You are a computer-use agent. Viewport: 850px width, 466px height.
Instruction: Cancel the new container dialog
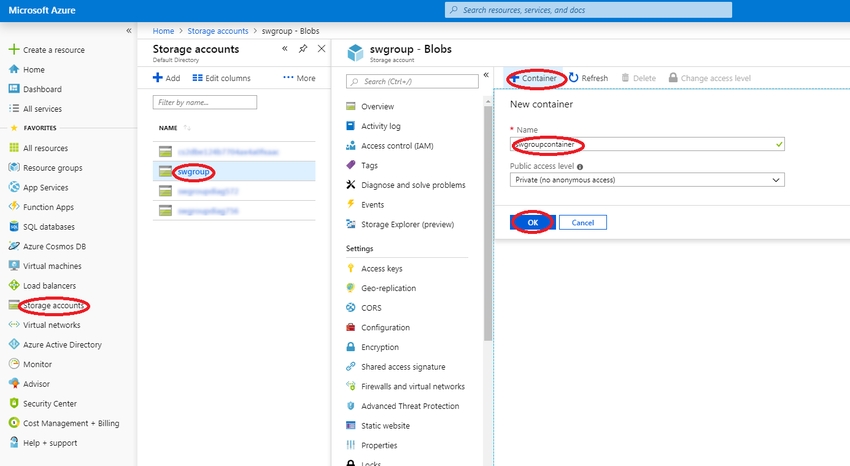click(x=583, y=222)
